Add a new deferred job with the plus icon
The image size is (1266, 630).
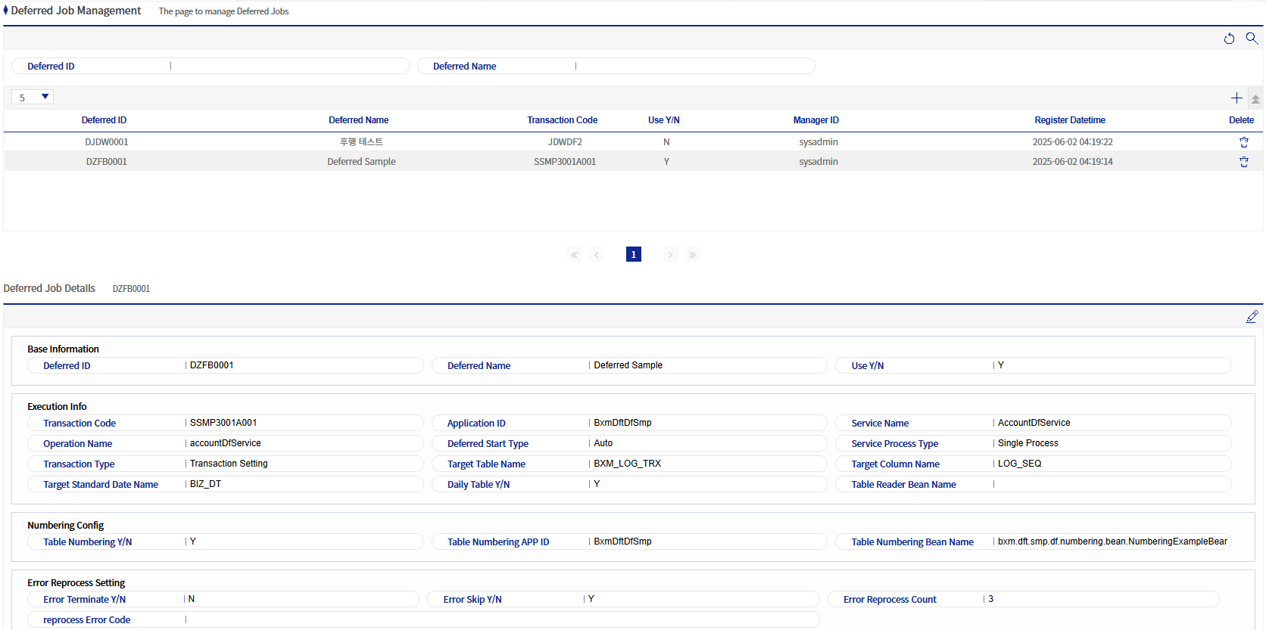coord(1236,98)
